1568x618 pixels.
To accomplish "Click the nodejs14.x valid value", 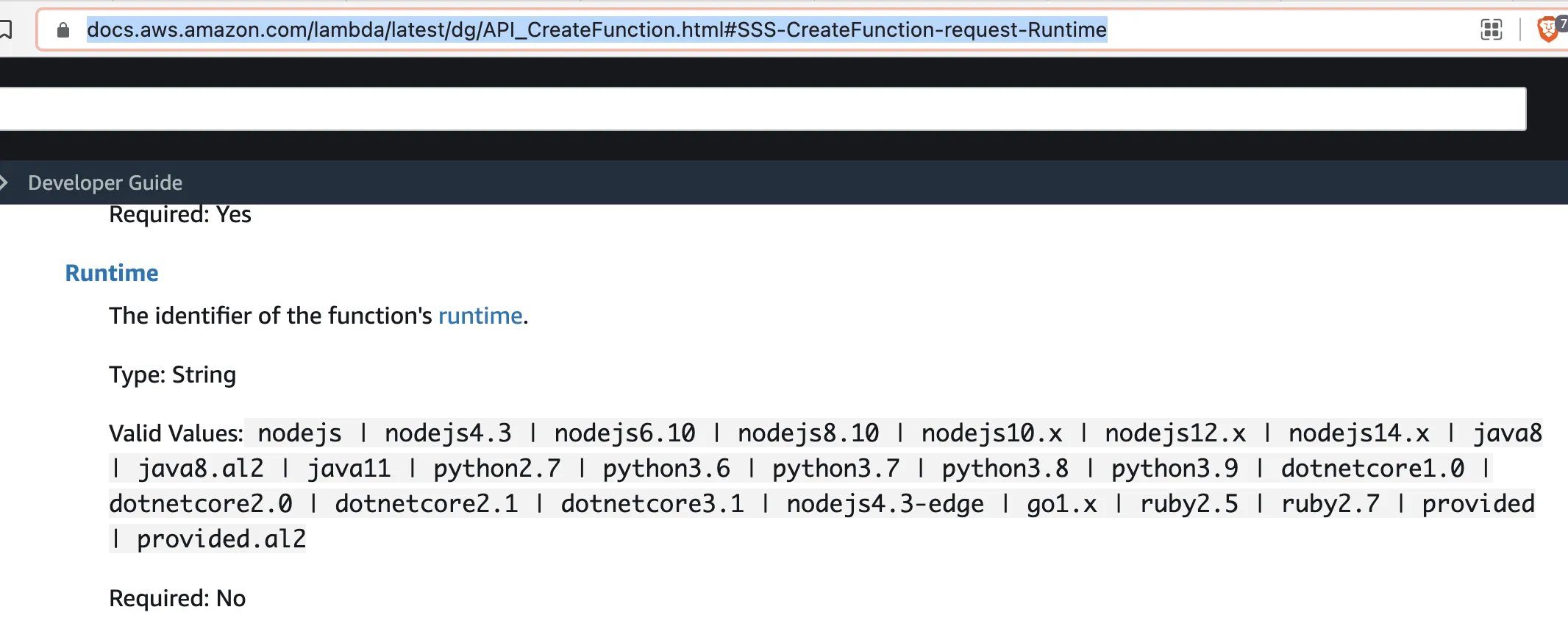I will (1358, 433).
